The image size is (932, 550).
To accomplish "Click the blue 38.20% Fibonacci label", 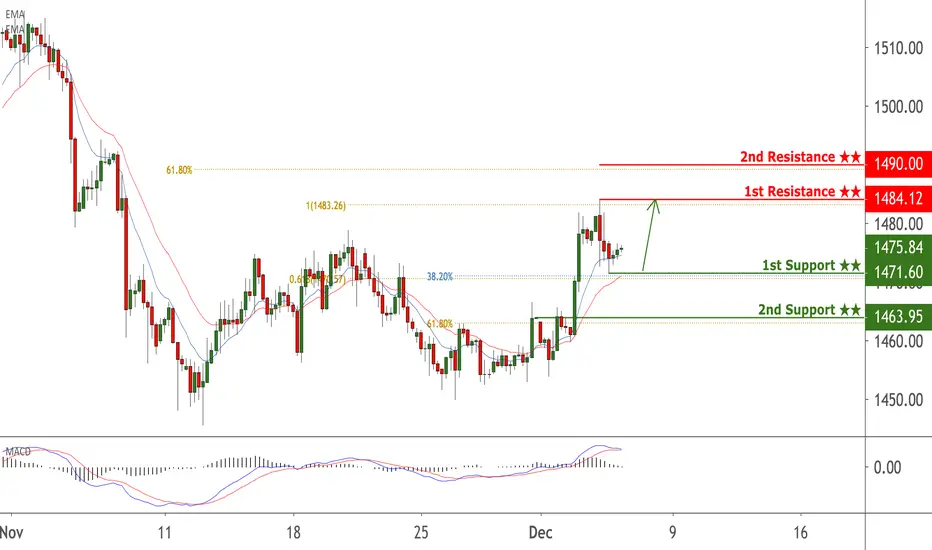I will [440, 276].
